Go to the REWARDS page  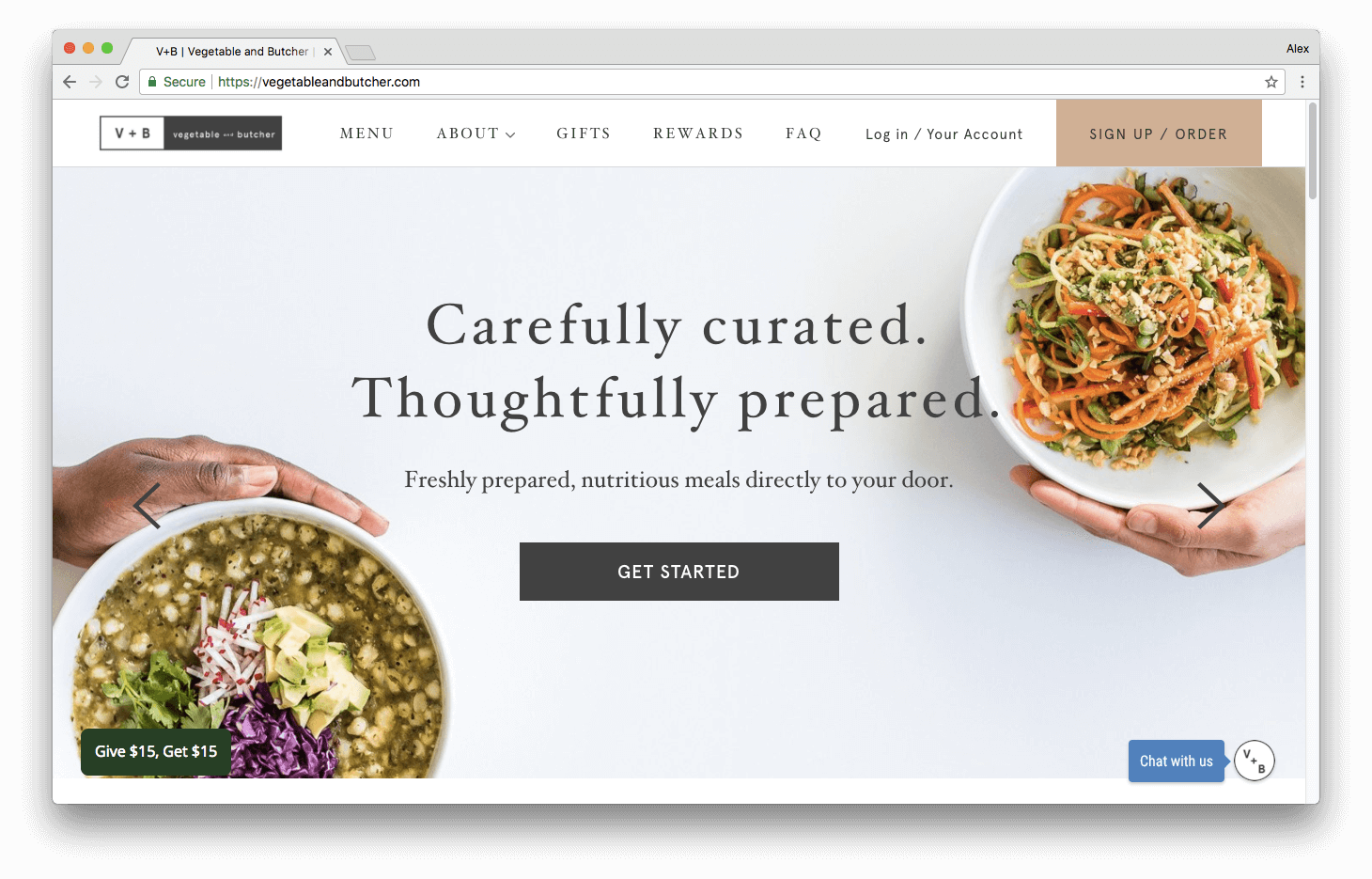tap(698, 133)
